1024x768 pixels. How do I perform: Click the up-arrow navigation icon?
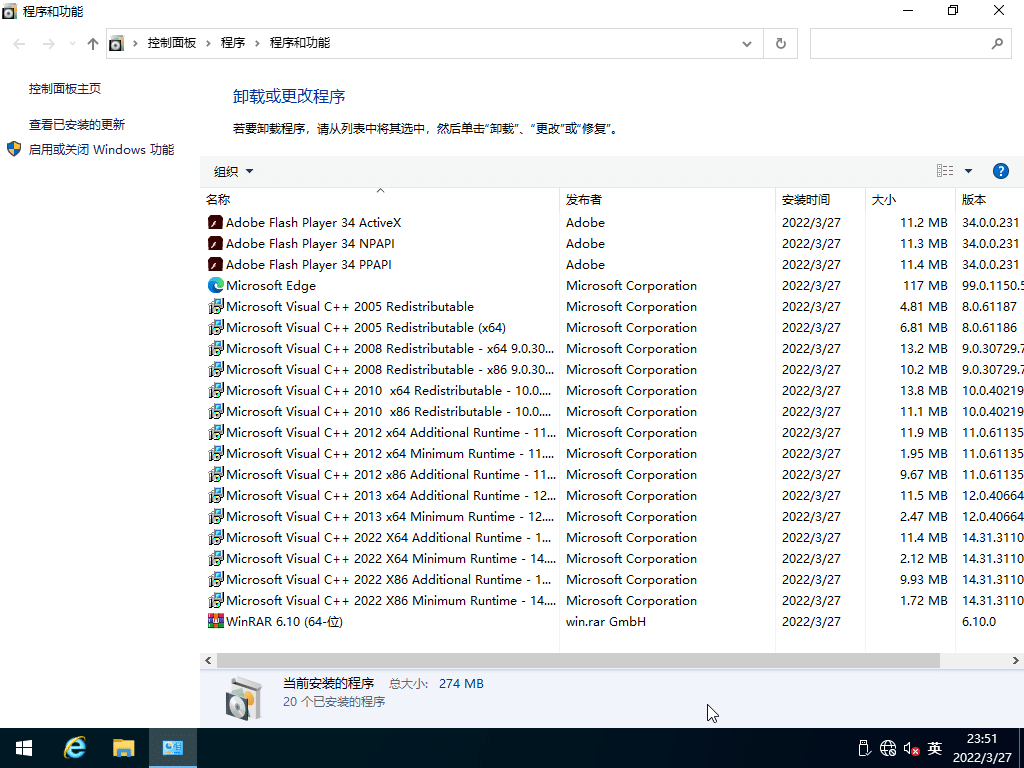91,43
